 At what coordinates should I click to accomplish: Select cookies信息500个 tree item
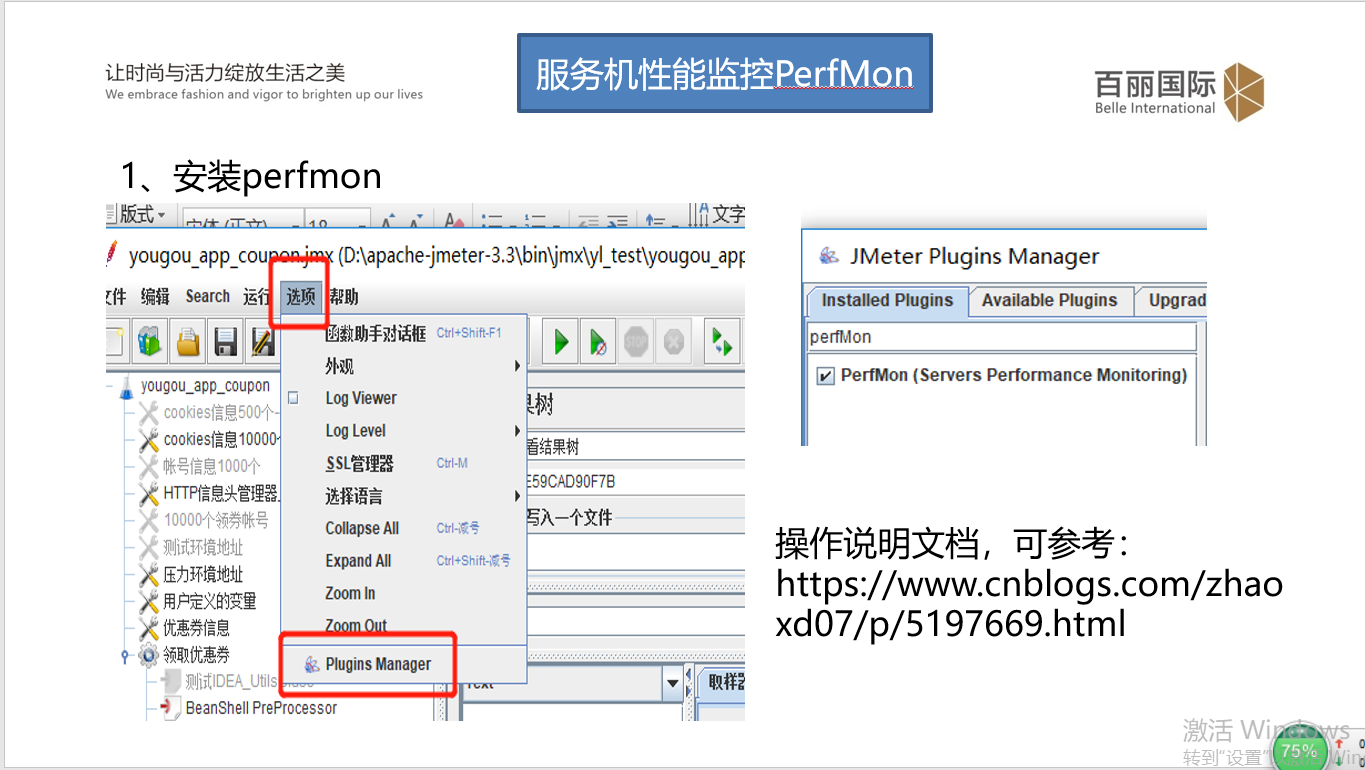pyautogui.click(x=222, y=413)
